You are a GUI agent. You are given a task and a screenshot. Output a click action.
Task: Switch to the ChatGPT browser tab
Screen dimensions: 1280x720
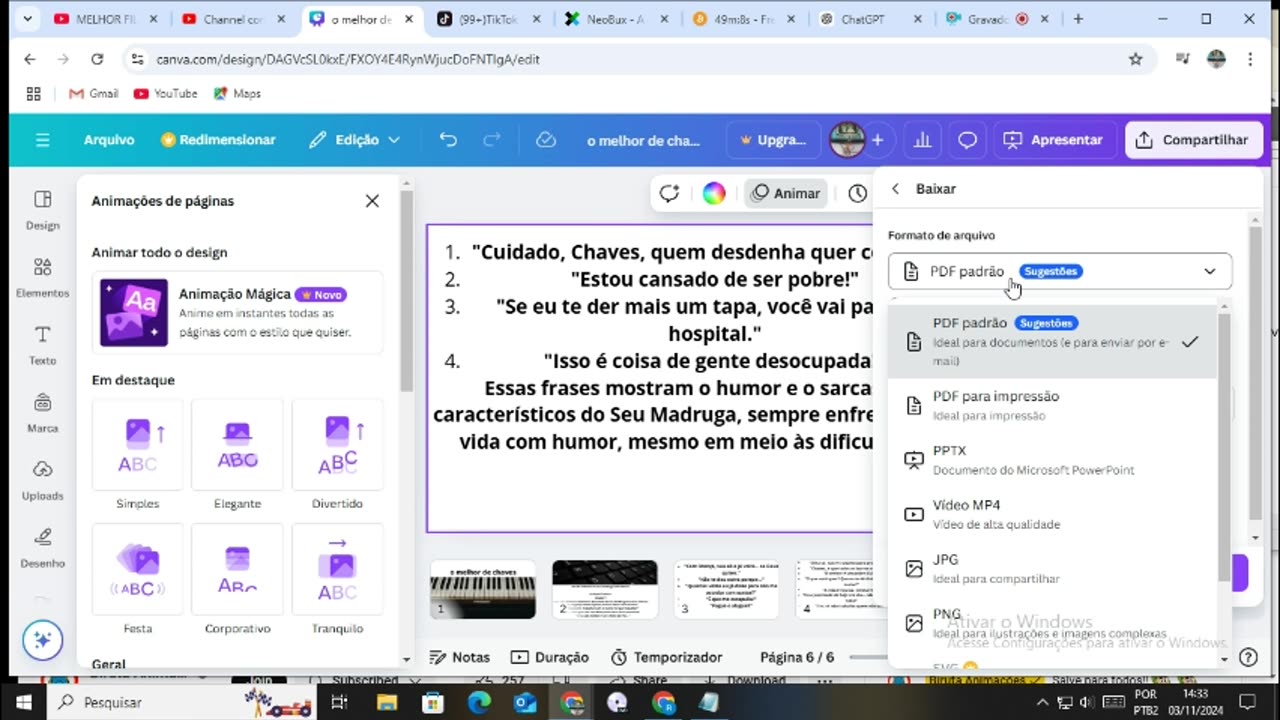tap(870, 19)
